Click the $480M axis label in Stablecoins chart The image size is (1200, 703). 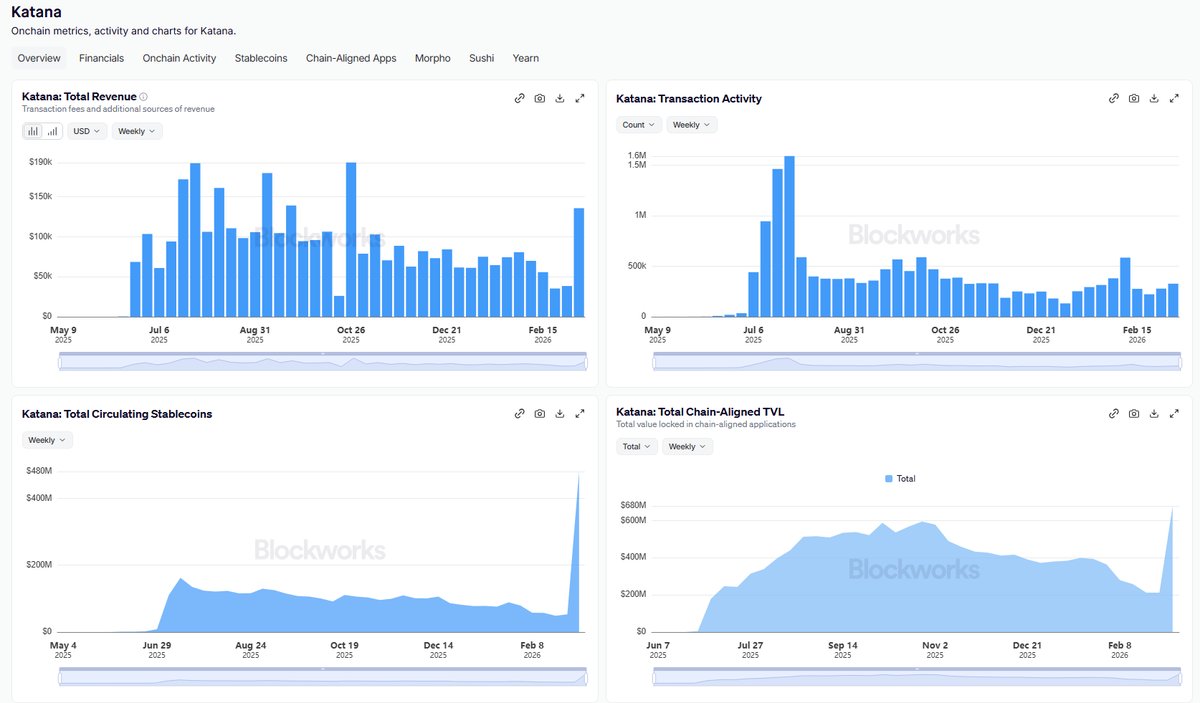click(x=39, y=471)
